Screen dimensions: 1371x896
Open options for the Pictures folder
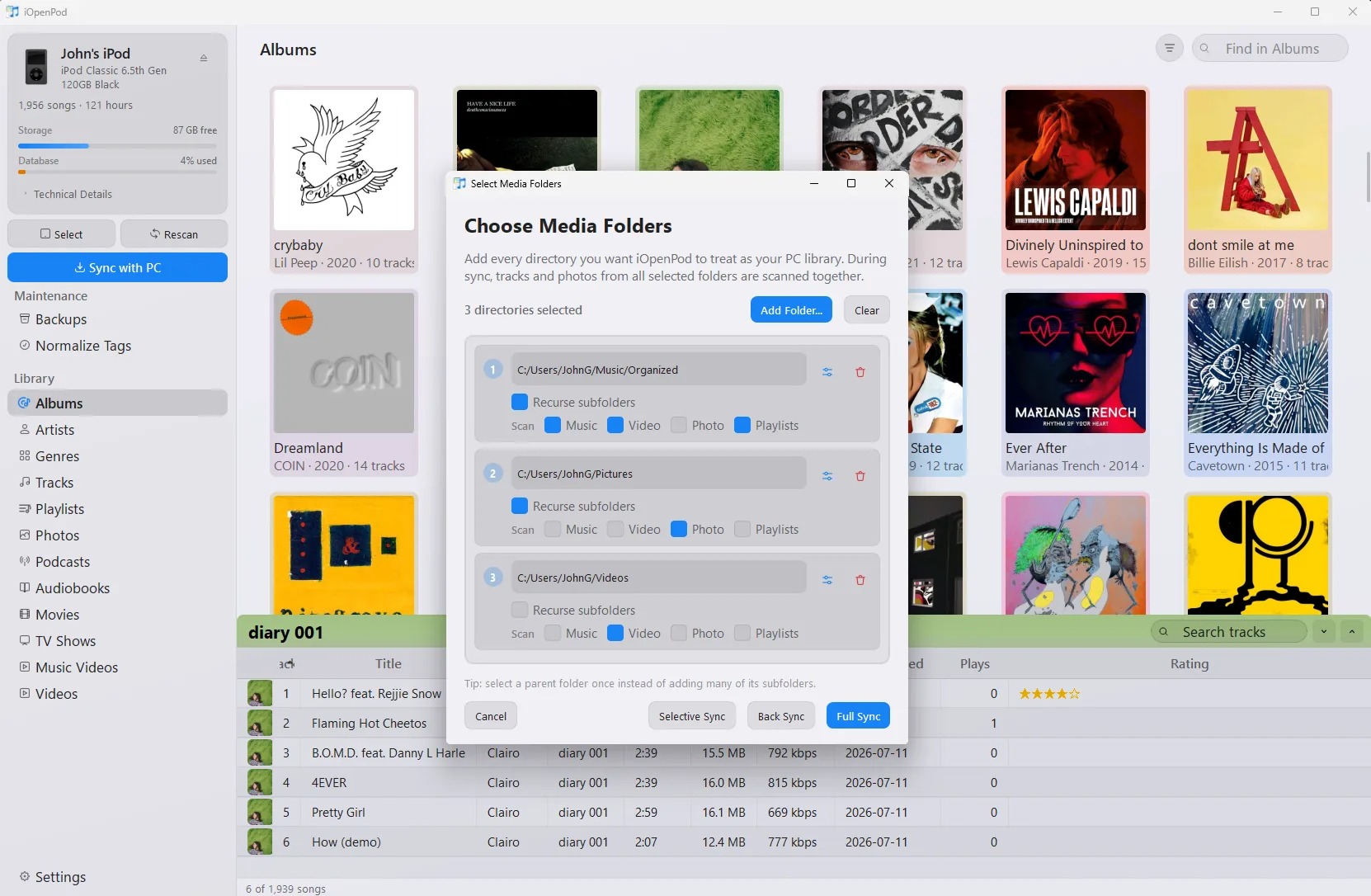tap(827, 476)
